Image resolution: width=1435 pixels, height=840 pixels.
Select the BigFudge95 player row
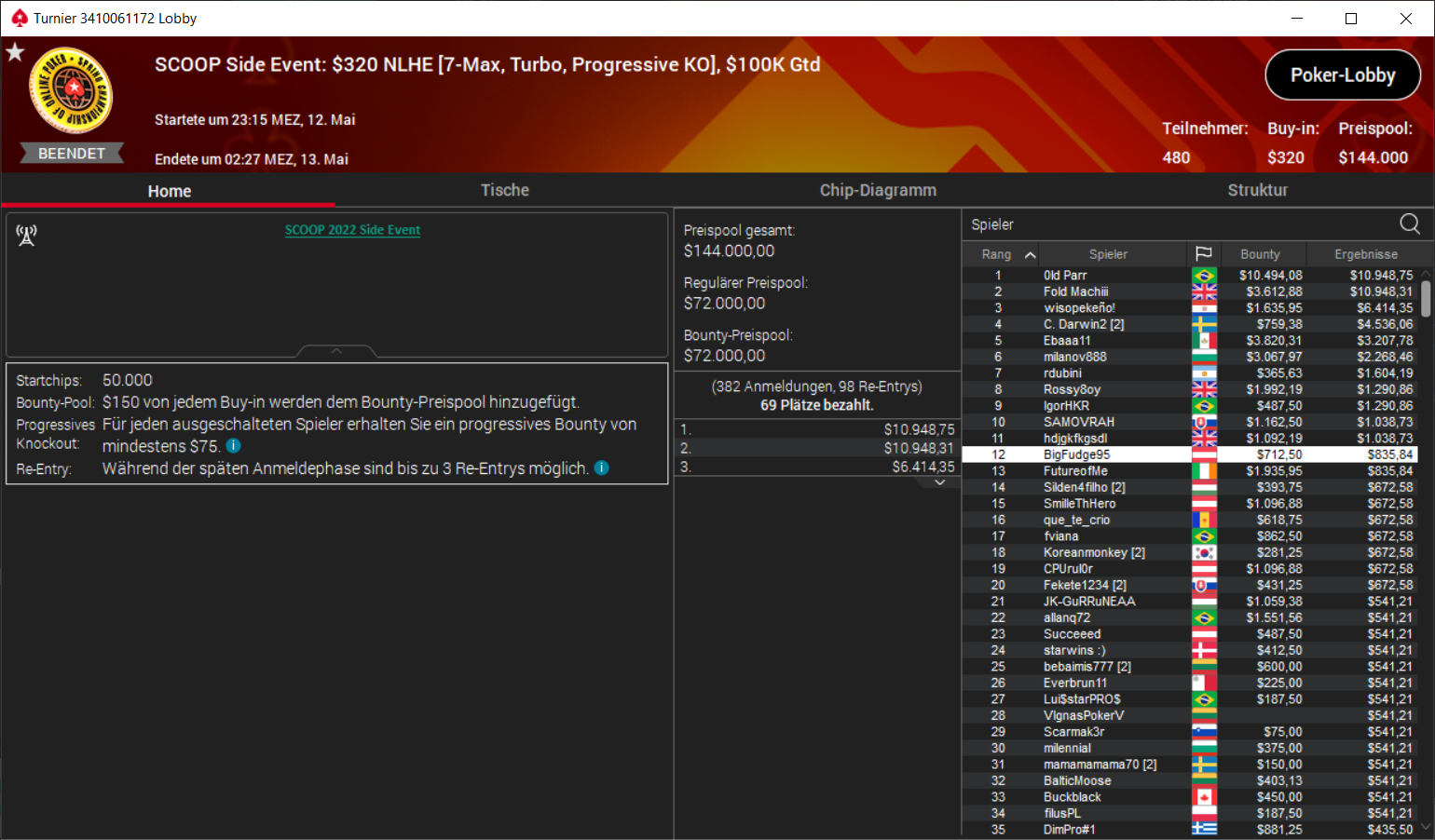click(x=1190, y=454)
